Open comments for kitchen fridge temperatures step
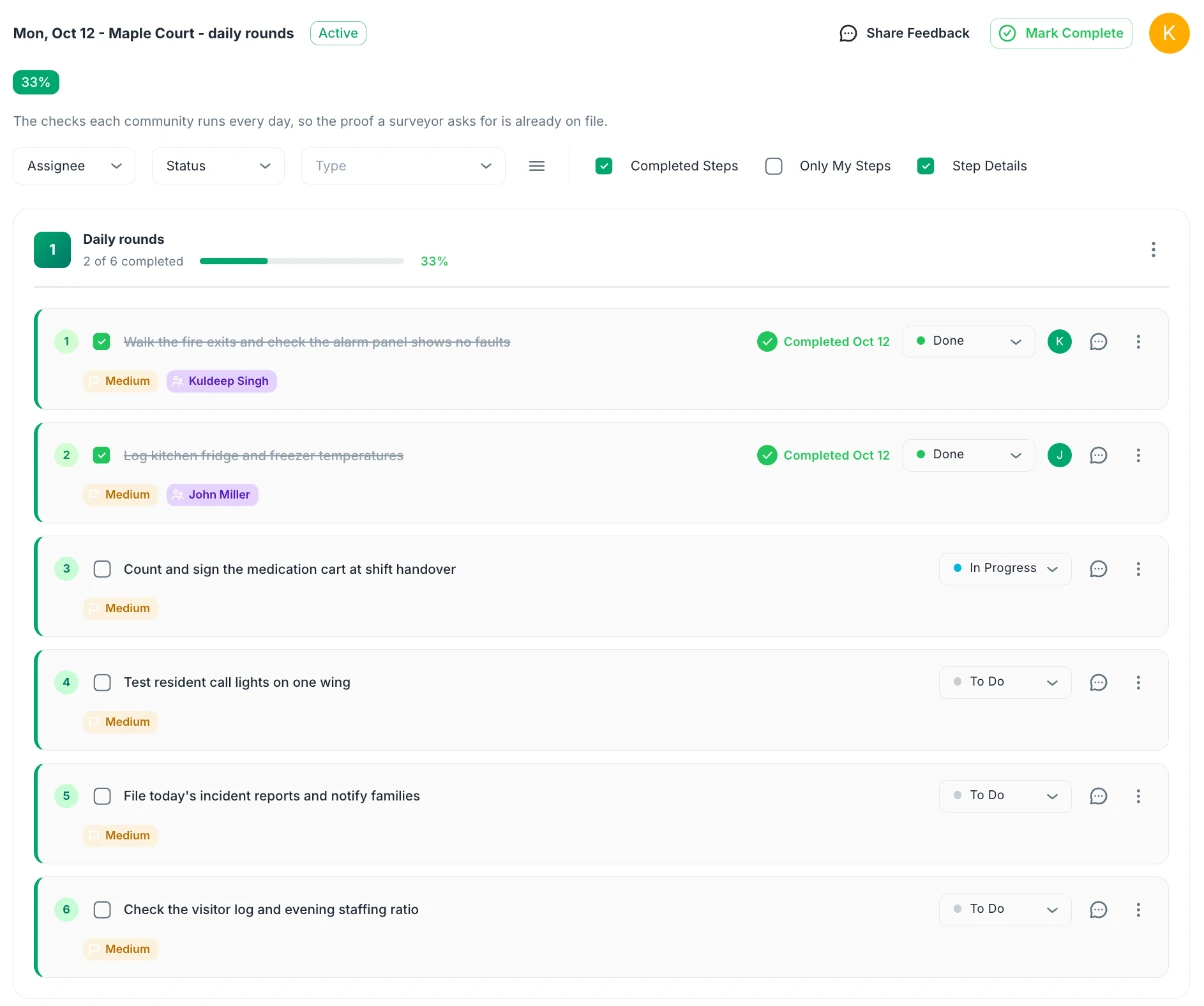The height and width of the screenshot is (1006, 1204). 1098,455
